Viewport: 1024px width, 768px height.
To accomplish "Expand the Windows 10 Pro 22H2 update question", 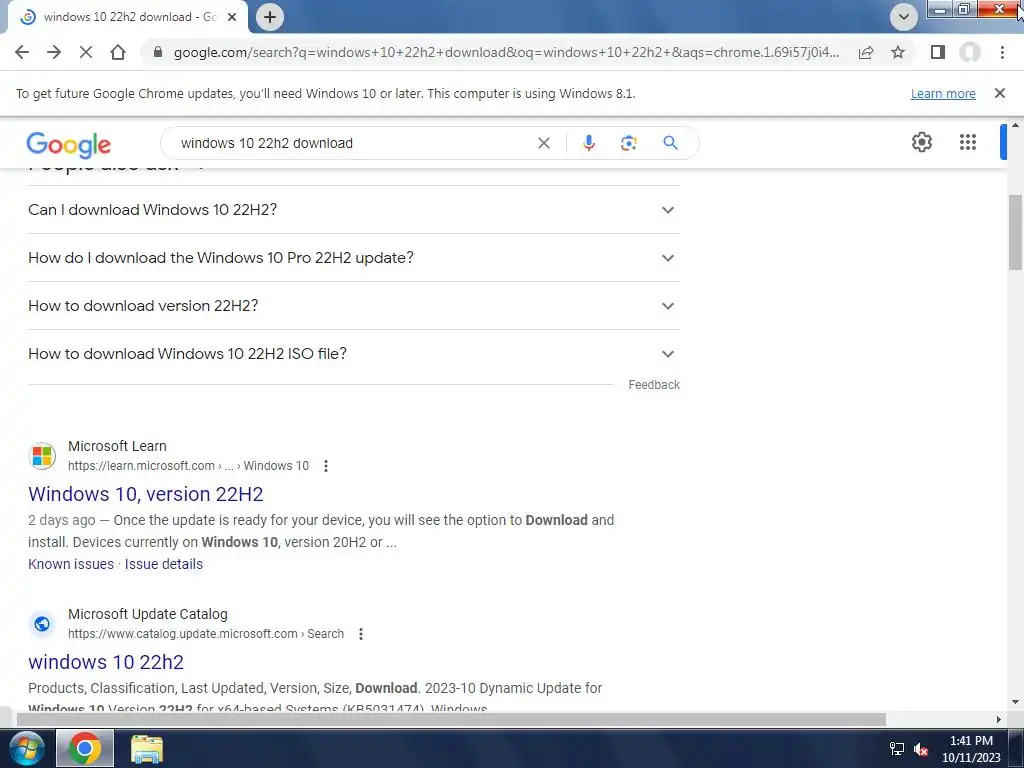I will pos(354,258).
